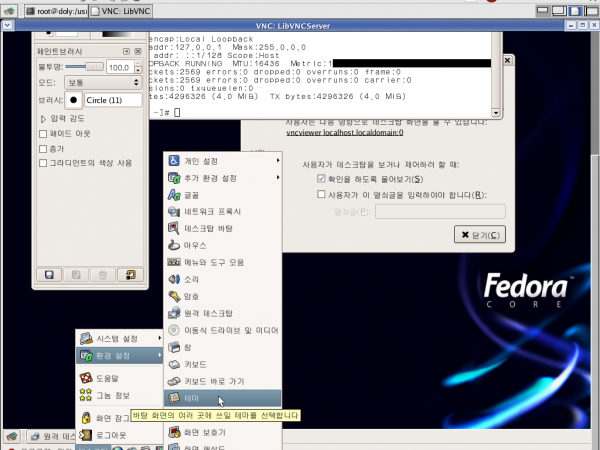Open the 이동식 드라이브 및 미디어 disc icon
Image resolution: width=600 pixels, height=450 pixels.
coord(174,330)
